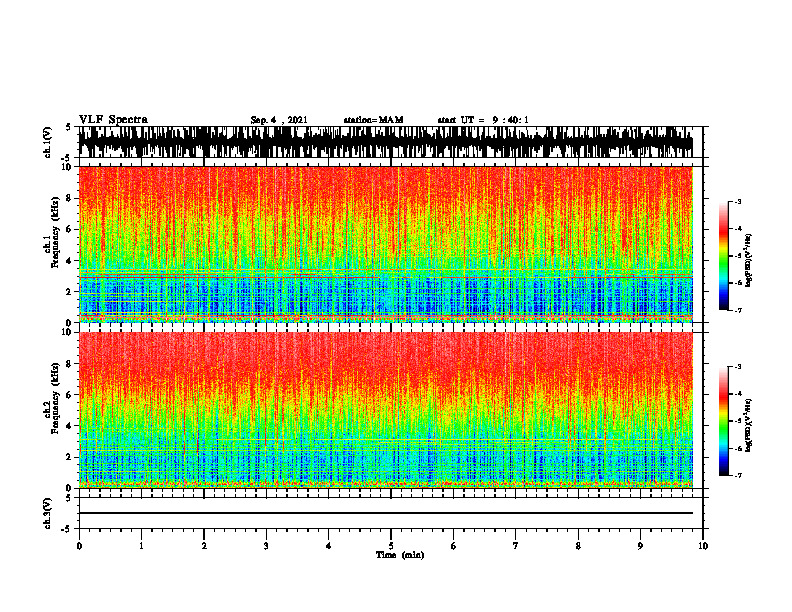Click the "start UT = 9:40:1" text
This screenshot has width=792, height=612.
(483, 120)
